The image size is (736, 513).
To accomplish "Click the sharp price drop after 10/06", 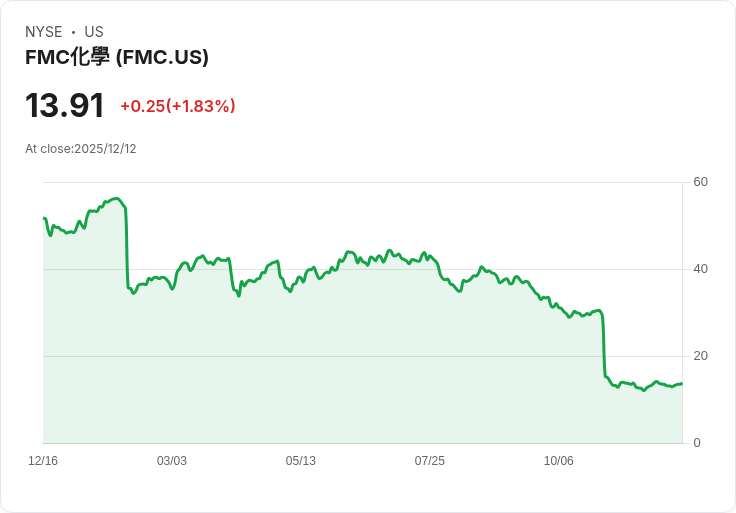I will click(x=604, y=345).
